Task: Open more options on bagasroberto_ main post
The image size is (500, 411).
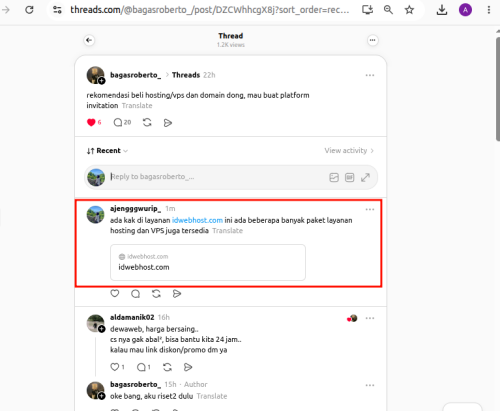Action: 370,75
